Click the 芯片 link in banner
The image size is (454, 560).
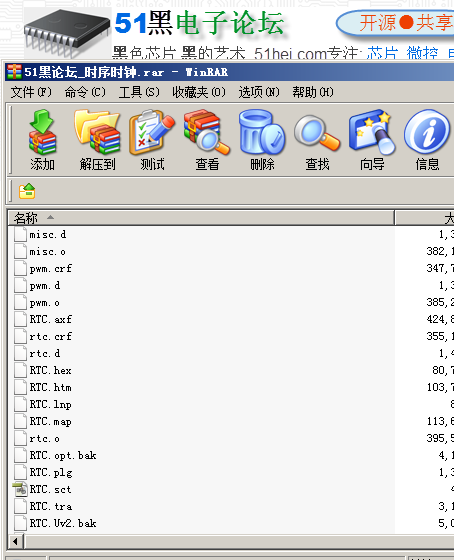[382, 54]
